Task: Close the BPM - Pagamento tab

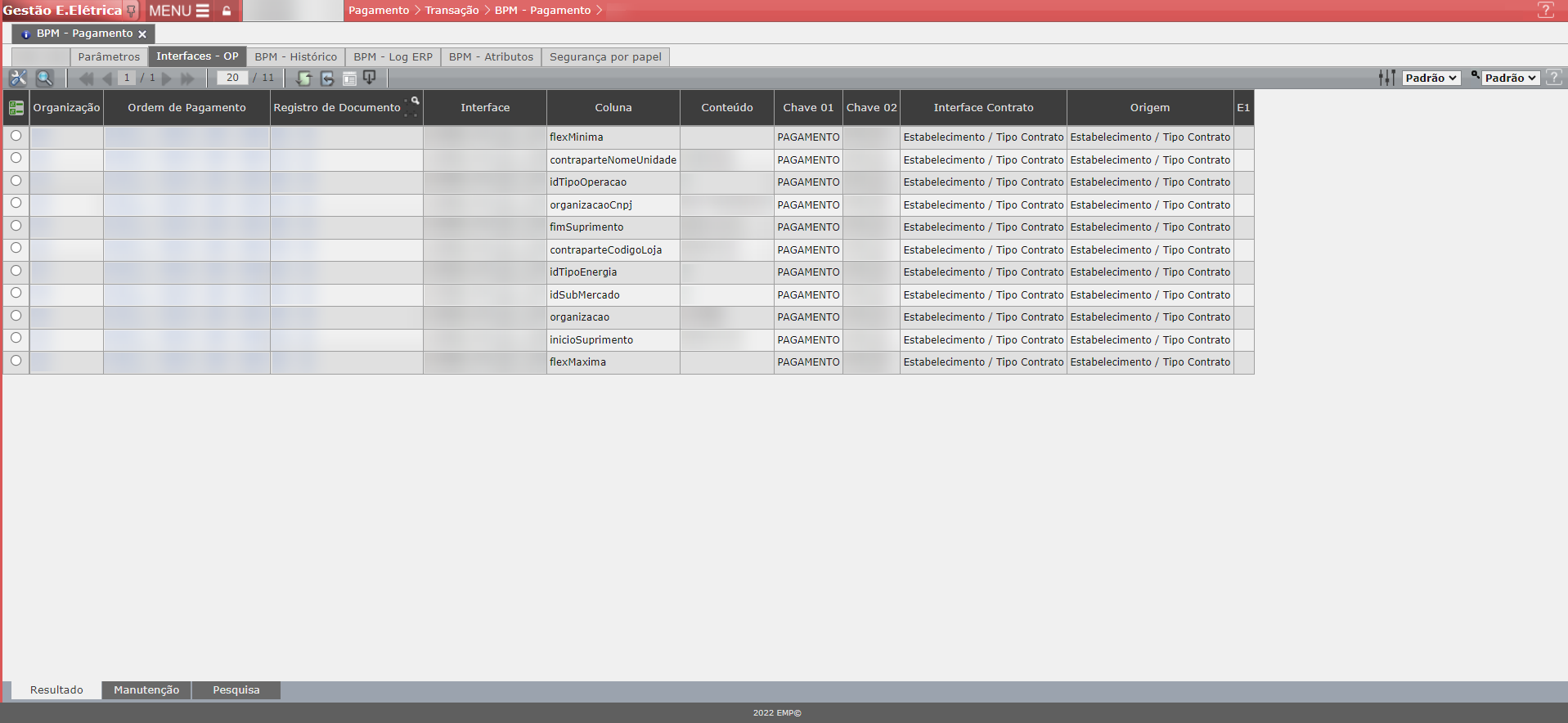Action: pos(142,34)
